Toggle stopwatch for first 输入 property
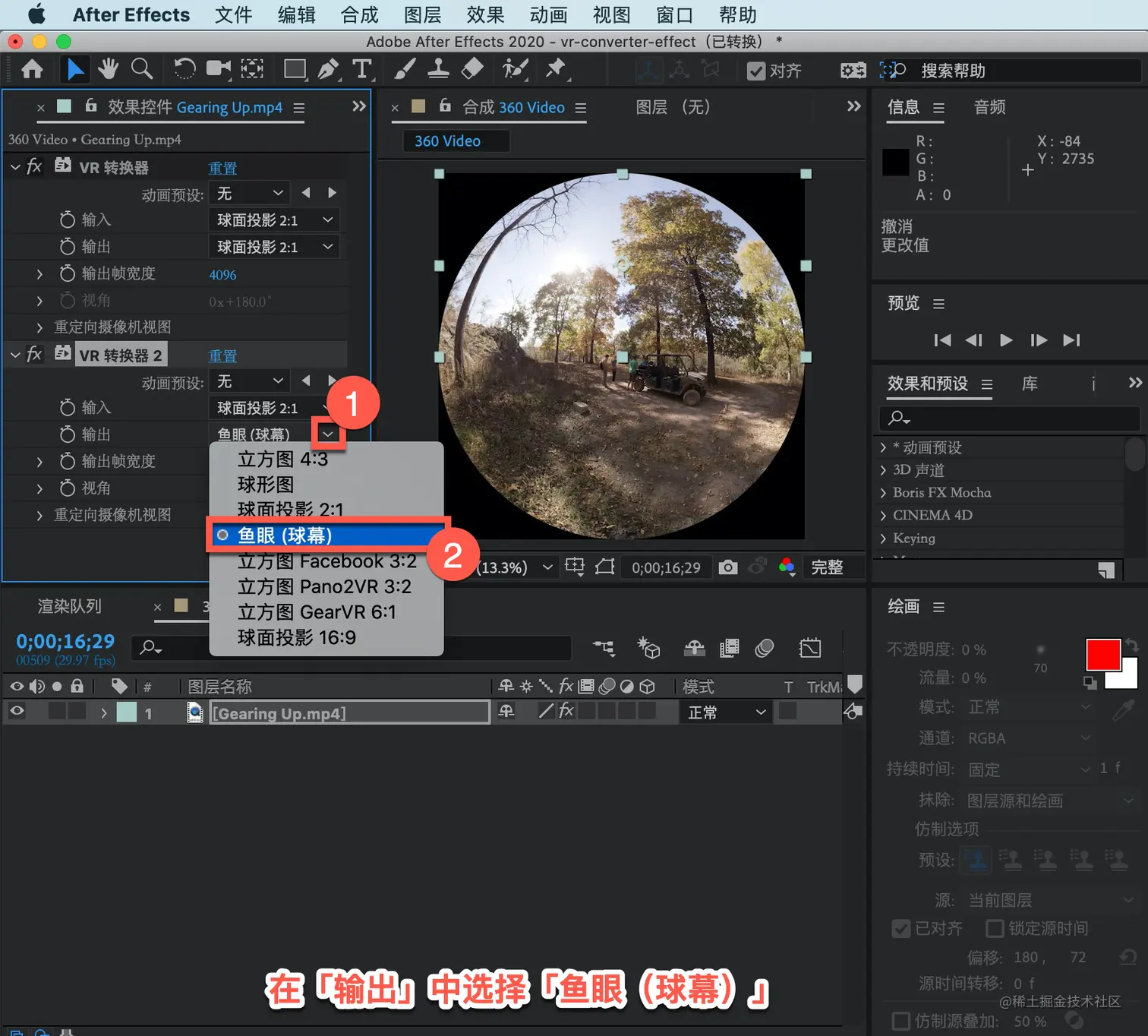1148x1036 pixels. pos(68,220)
